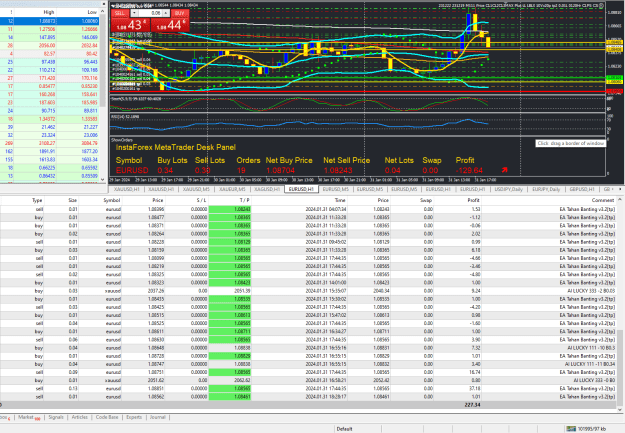This screenshot has height=433, width=625.
Task: Select the xauusd trade with T/P 2051.39
Action: click(308, 291)
